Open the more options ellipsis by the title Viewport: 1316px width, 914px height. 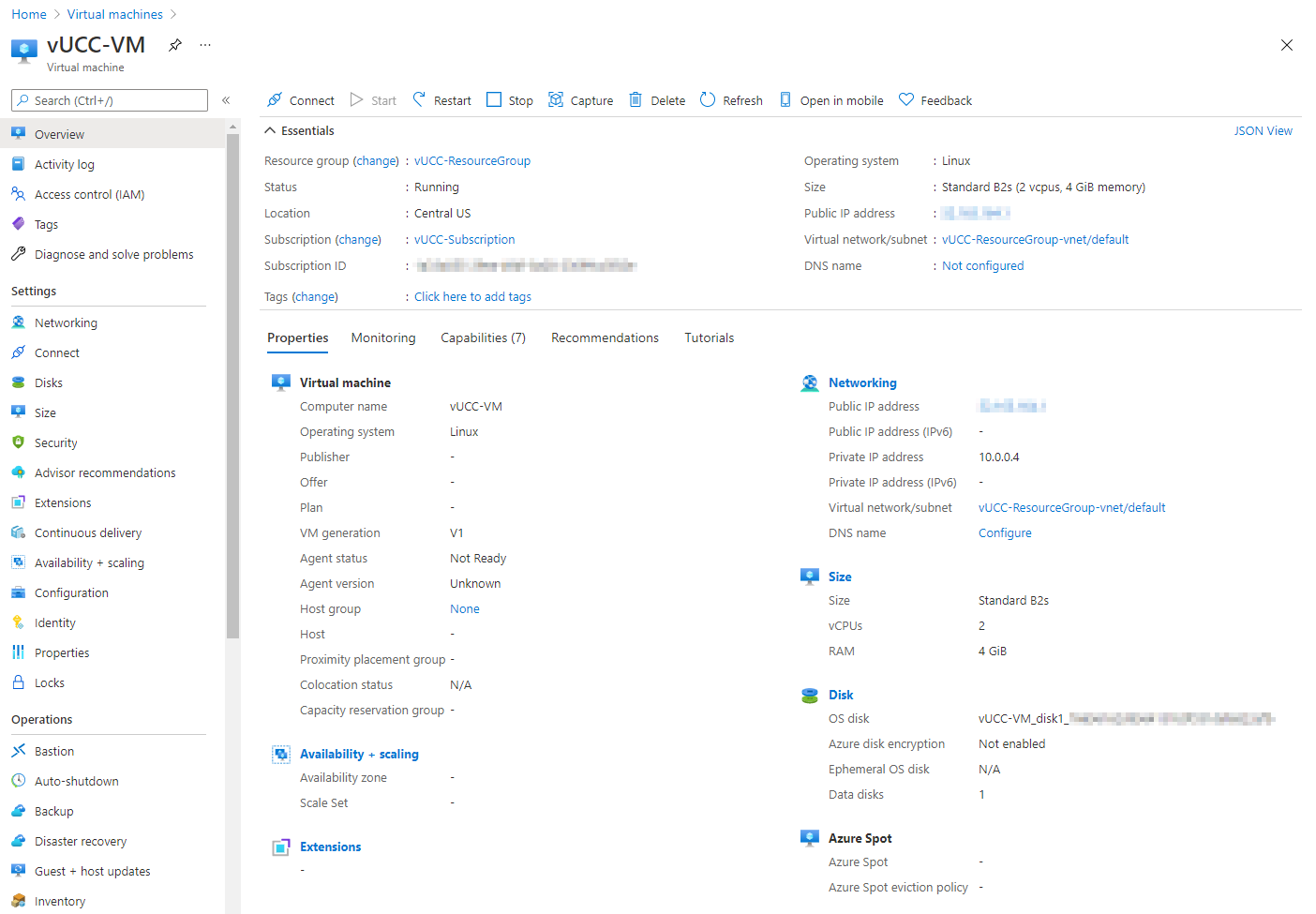tap(205, 45)
